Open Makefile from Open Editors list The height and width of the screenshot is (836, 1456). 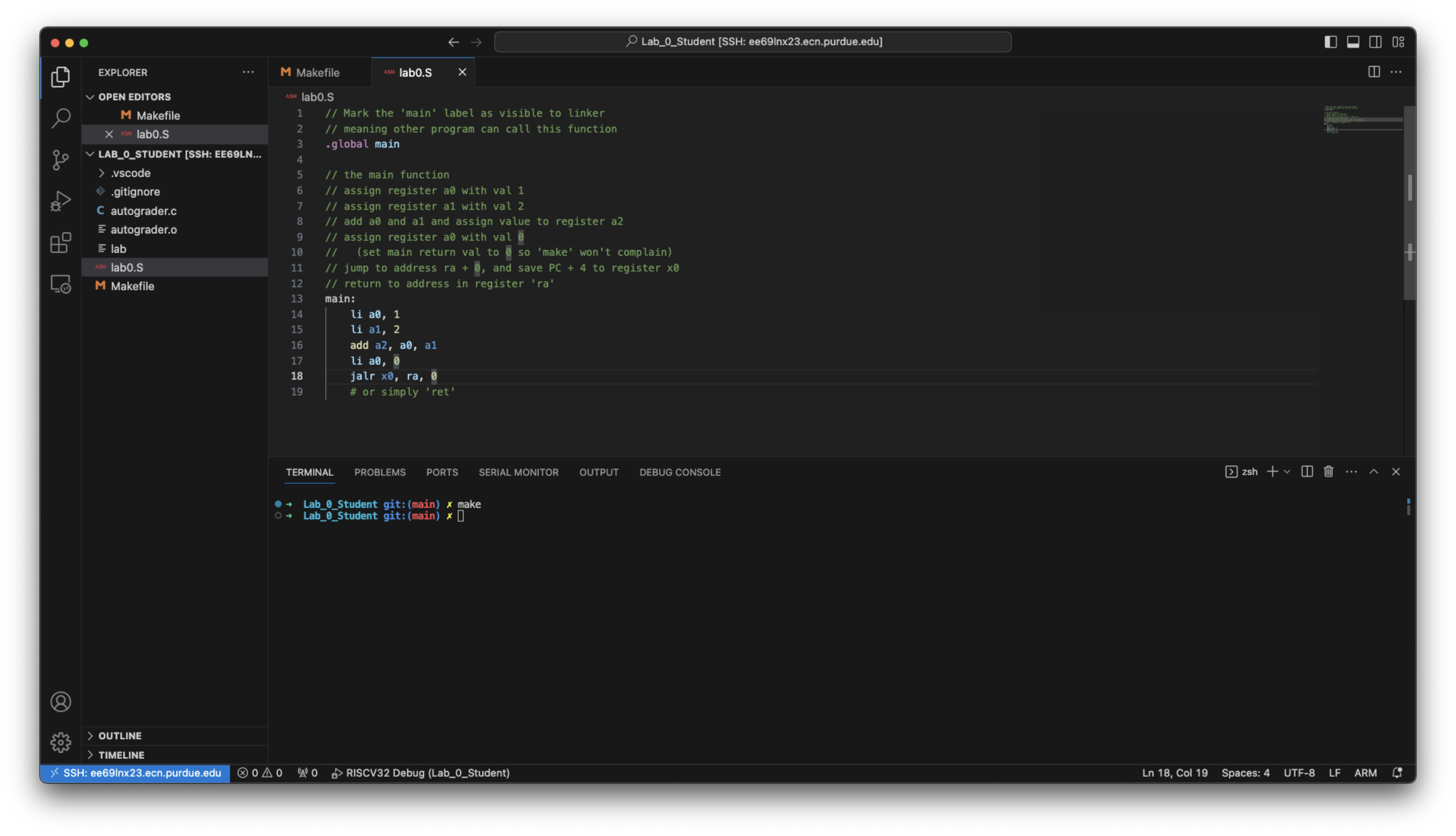(x=174, y=115)
